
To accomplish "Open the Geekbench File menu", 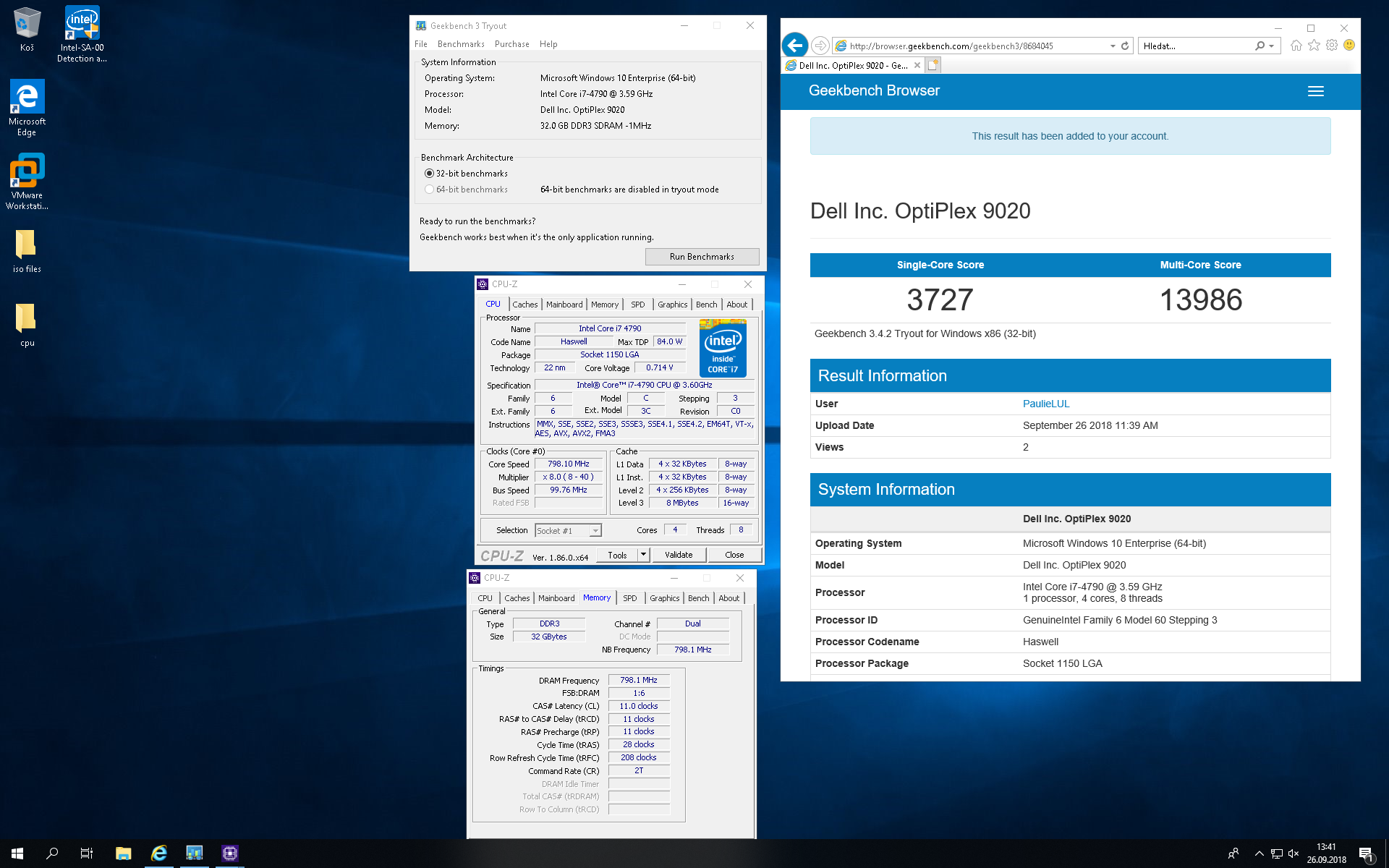I will [x=421, y=44].
